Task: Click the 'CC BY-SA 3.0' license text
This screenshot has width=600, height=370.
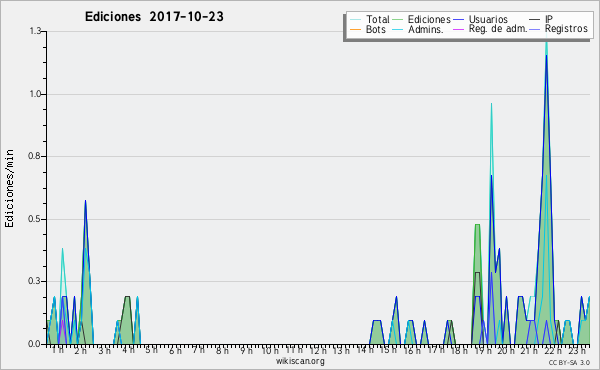Action: click(569, 362)
